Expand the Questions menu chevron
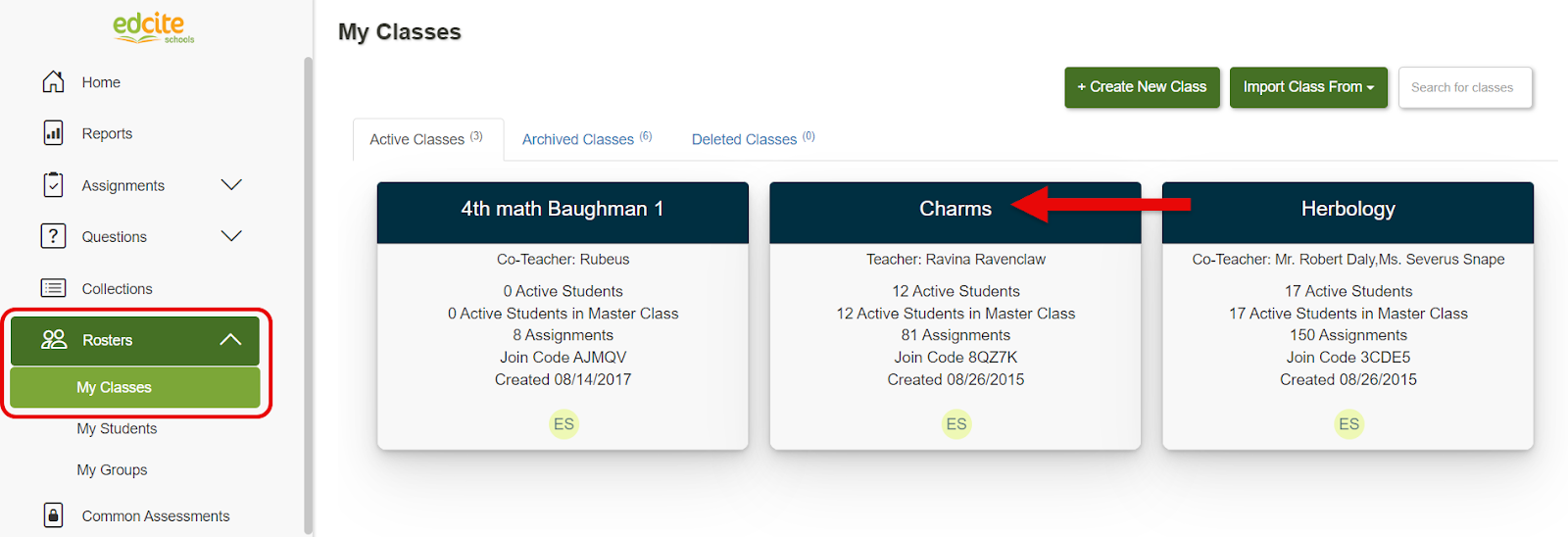 (x=231, y=236)
